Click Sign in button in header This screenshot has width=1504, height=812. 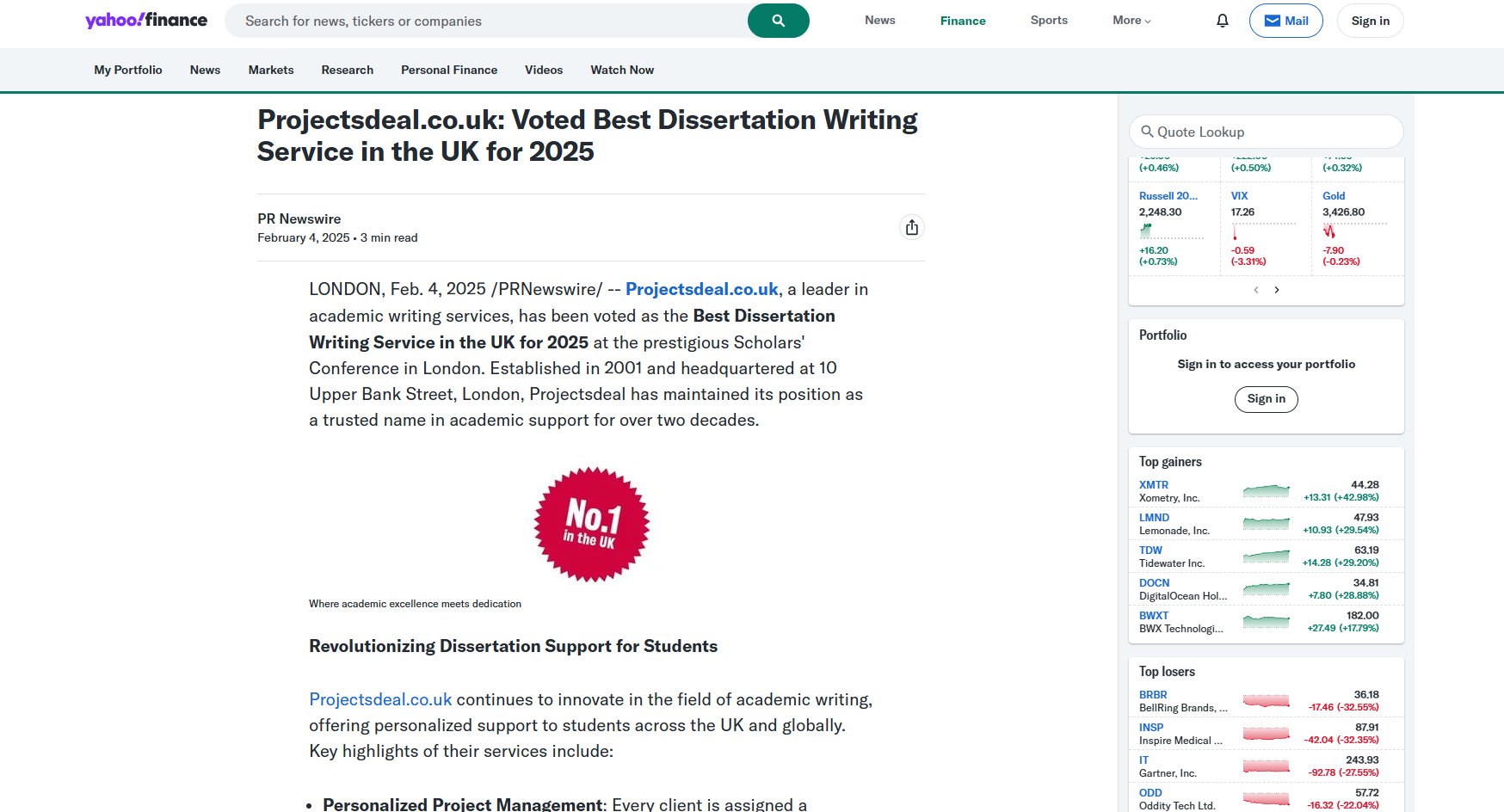(1371, 21)
